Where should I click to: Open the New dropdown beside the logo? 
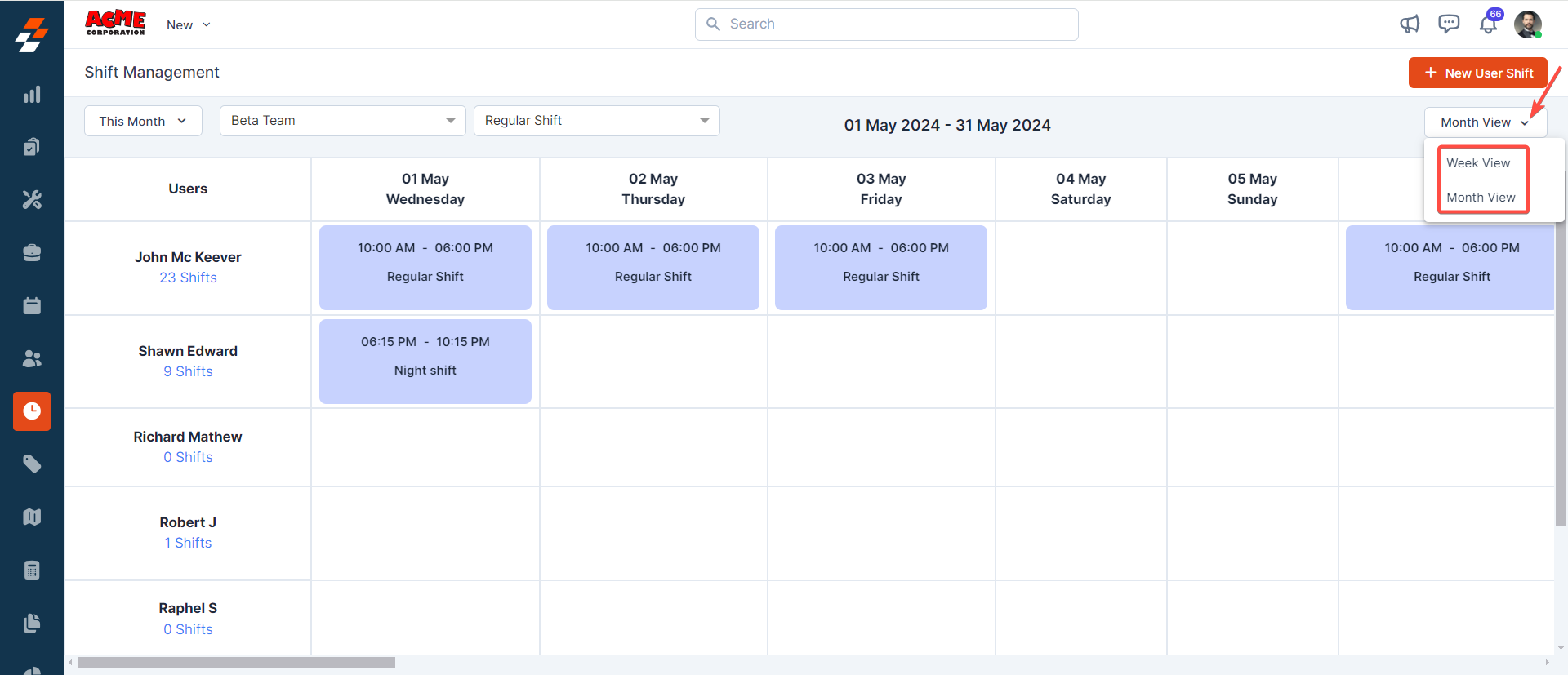click(x=189, y=25)
